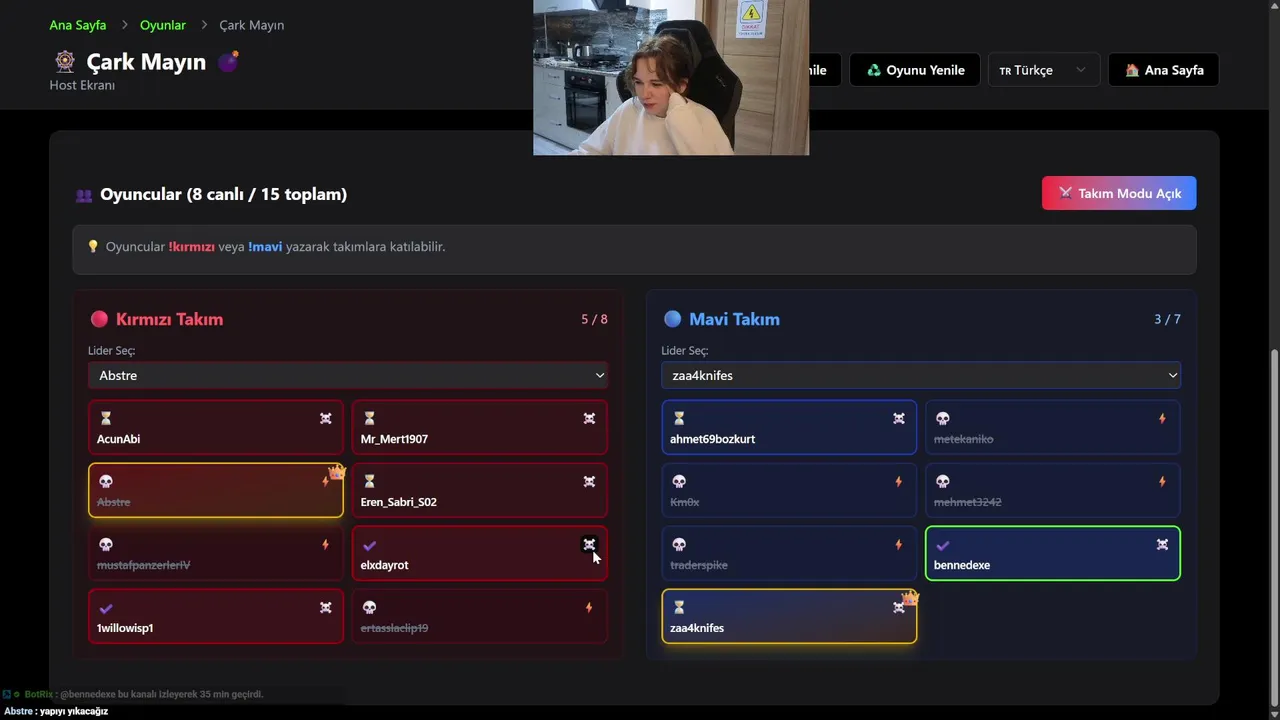
Task: Open Mavi Takım leader dropdown showing zaa4knifes
Action: click(x=921, y=375)
